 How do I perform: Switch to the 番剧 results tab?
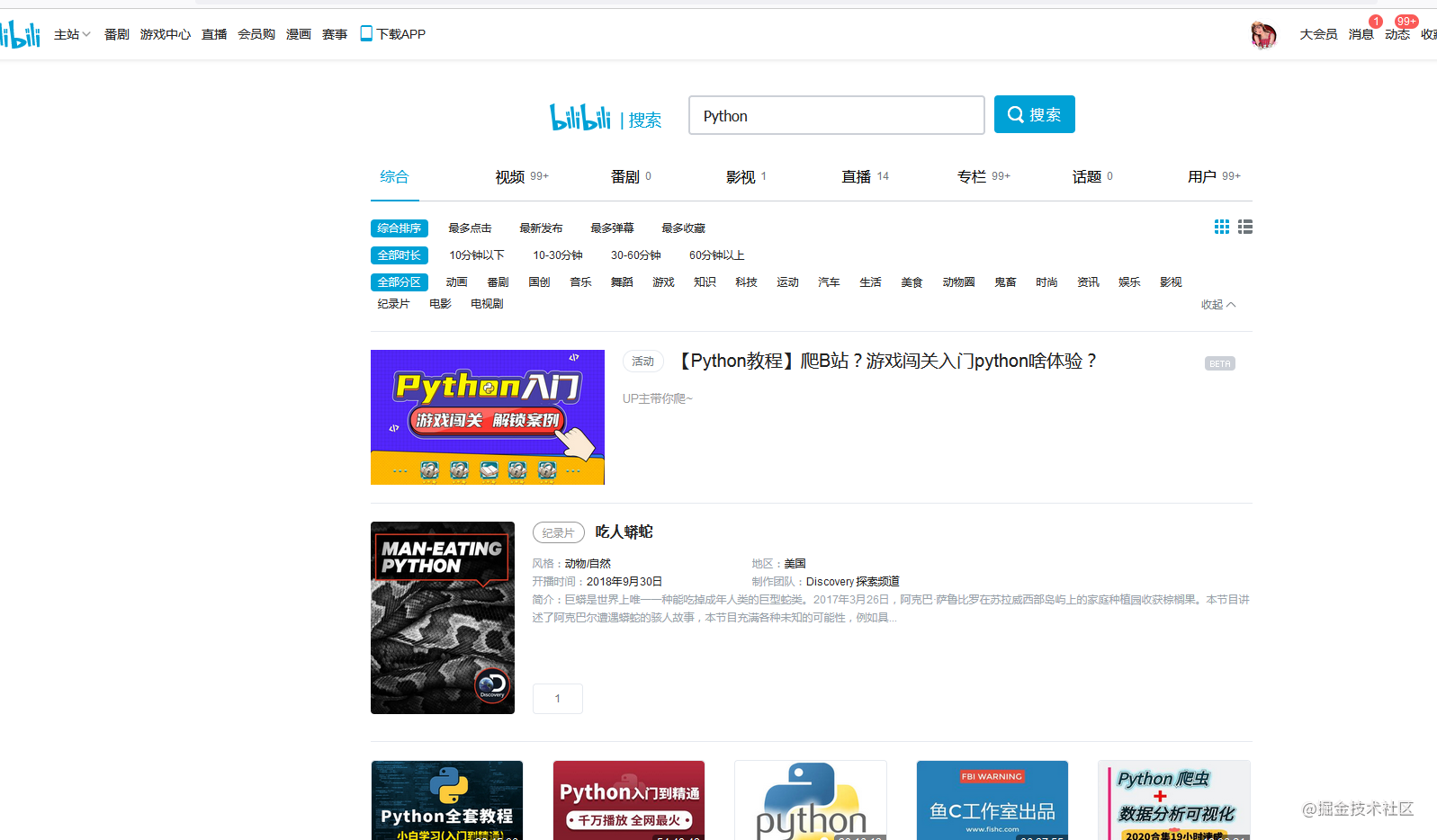pyautogui.click(x=631, y=176)
